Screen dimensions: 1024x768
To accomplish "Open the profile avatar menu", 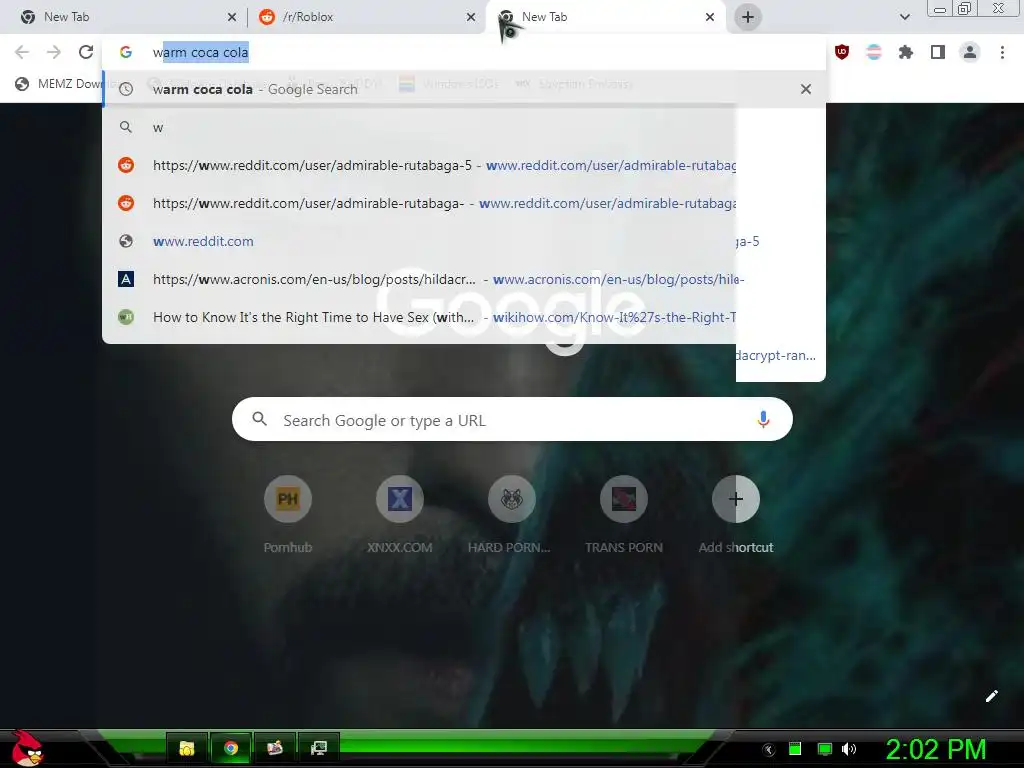I will 970,52.
